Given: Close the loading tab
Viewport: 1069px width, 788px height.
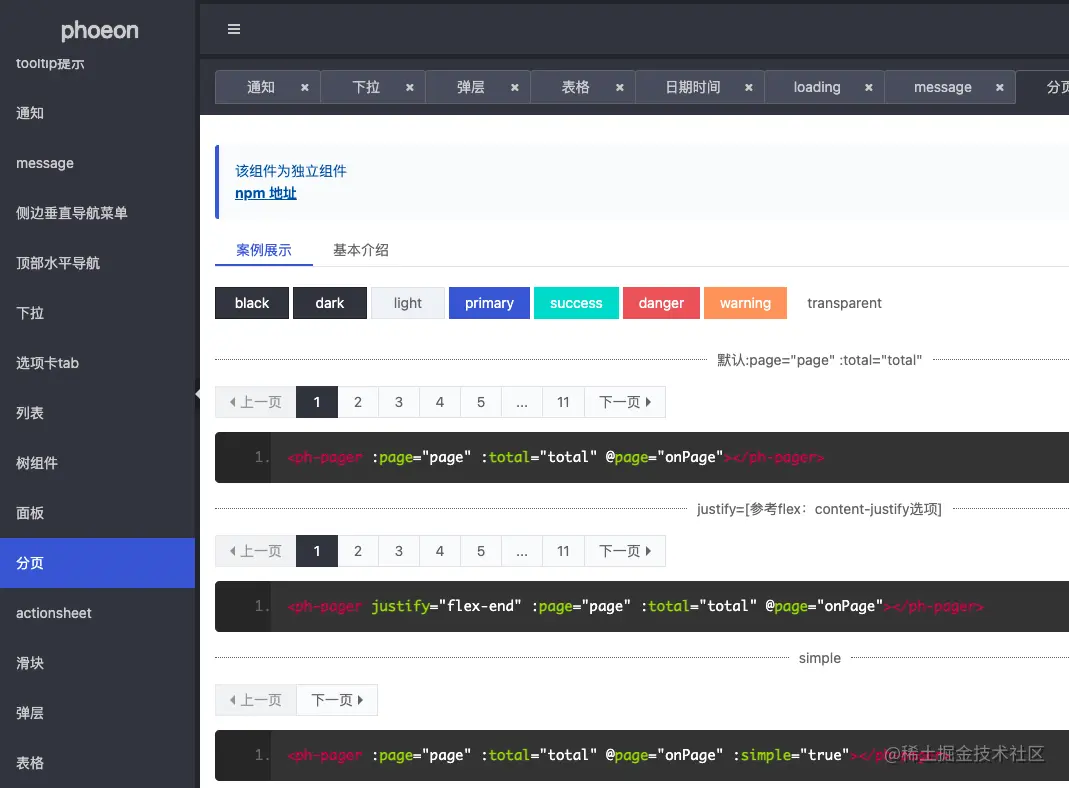Looking at the screenshot, I should pos(869,87).
